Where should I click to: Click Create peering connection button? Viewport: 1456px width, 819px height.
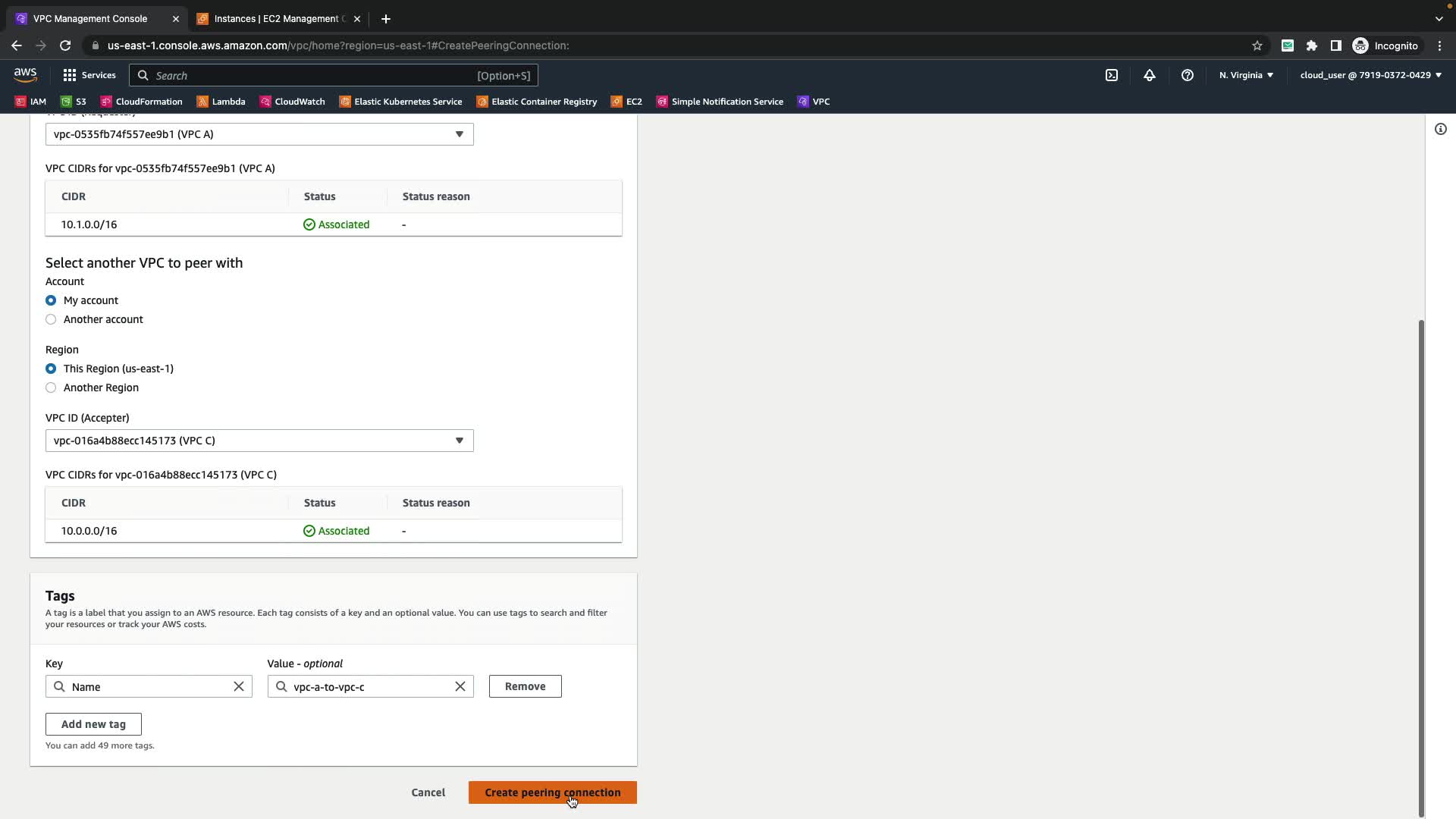coord(552,792)
